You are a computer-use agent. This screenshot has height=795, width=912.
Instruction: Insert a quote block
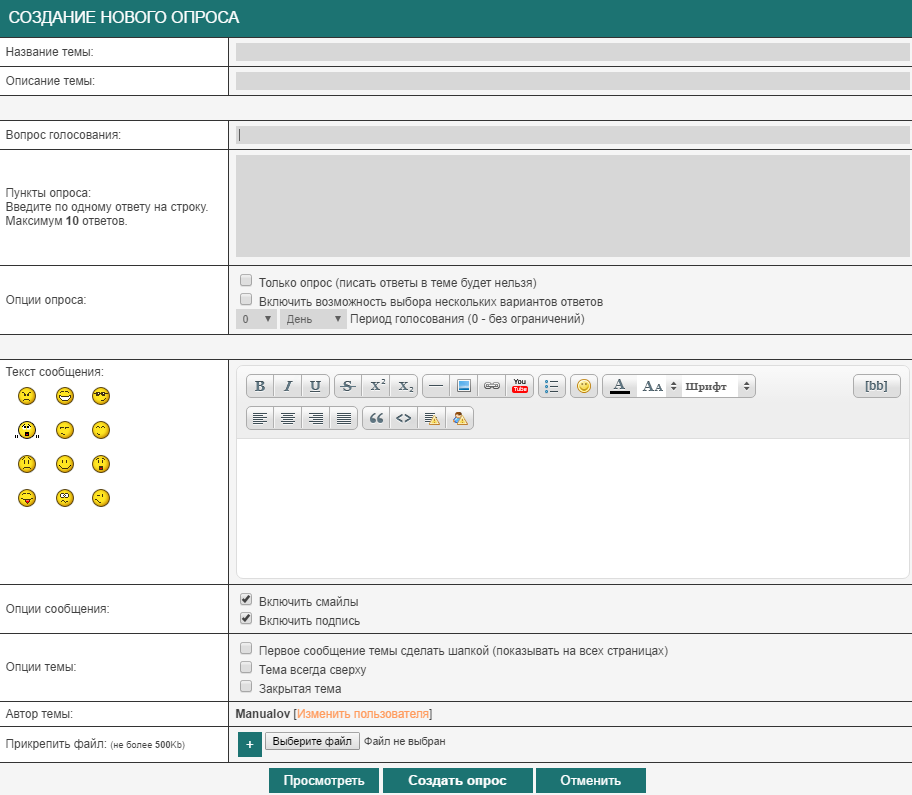(x=376, y=419)
